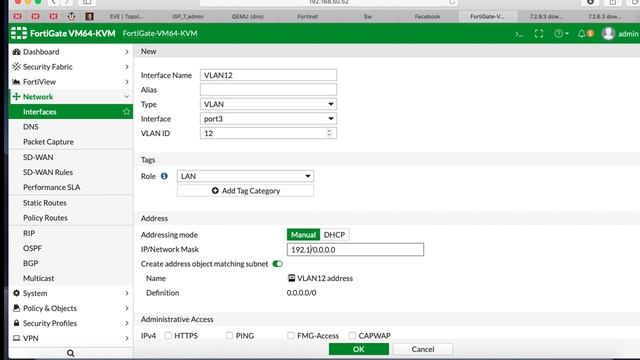Click the System gear icon
The width and height of the screenshot is (640, 360).
pyautogui.click(x=16, y=293)
